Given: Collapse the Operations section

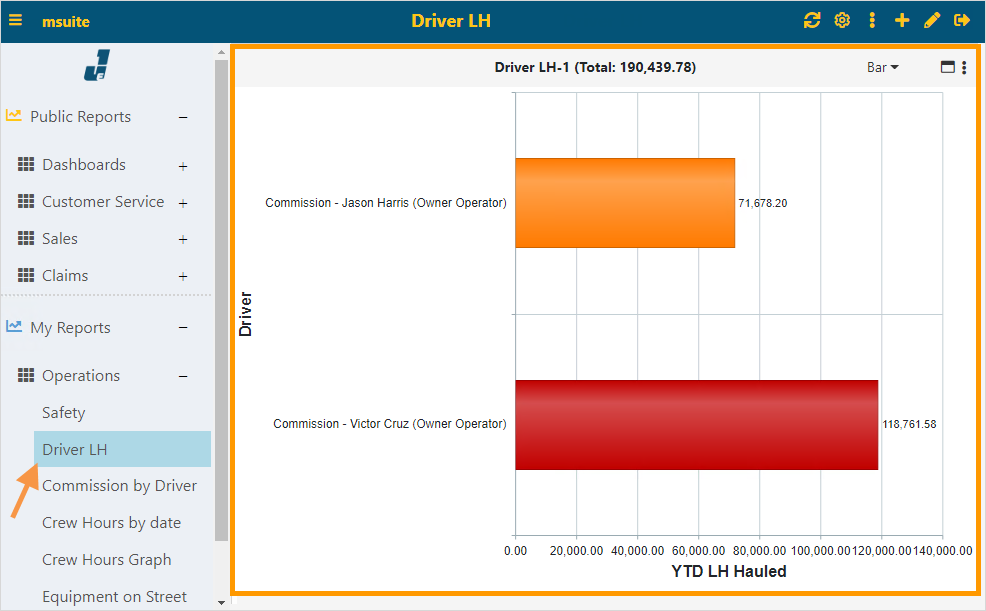Looking at the screenshot, I should tap(182, 375).
